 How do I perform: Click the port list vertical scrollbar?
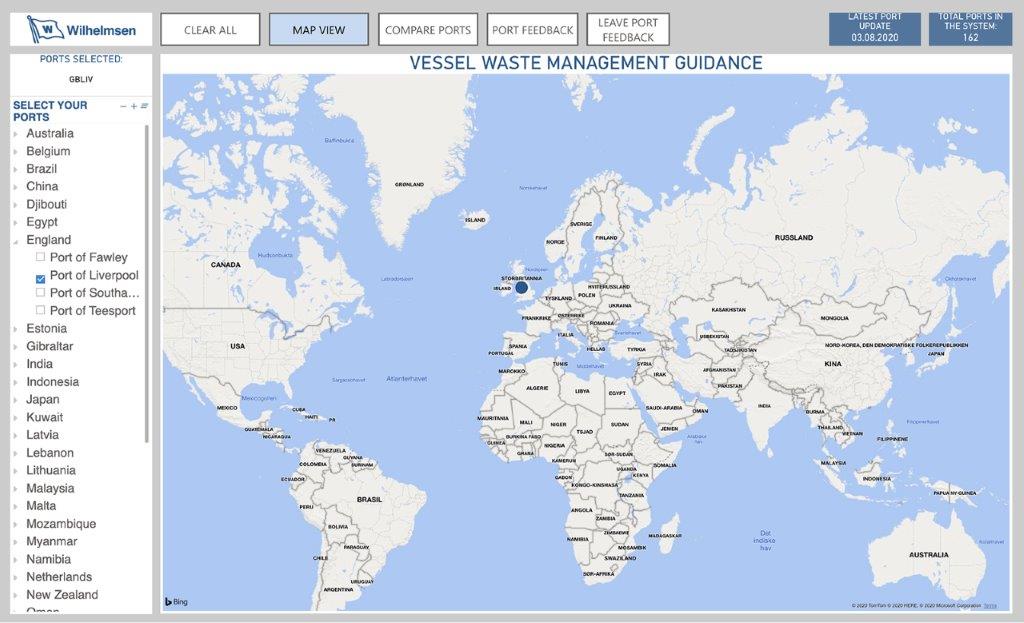click(148, 280)
